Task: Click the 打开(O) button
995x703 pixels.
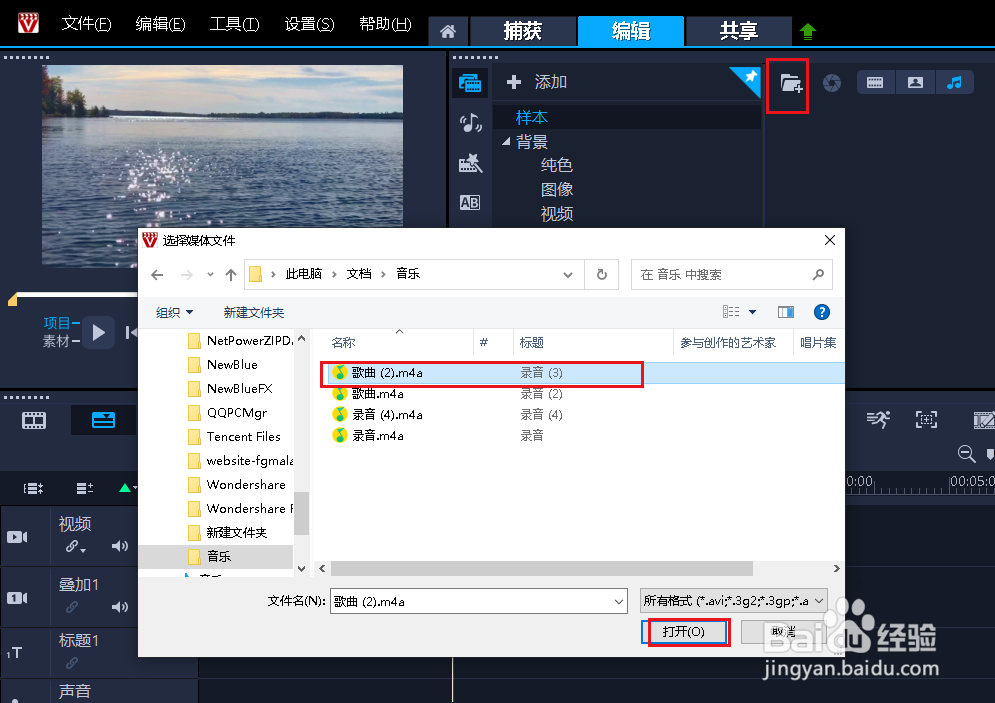Action: [684, 632]
